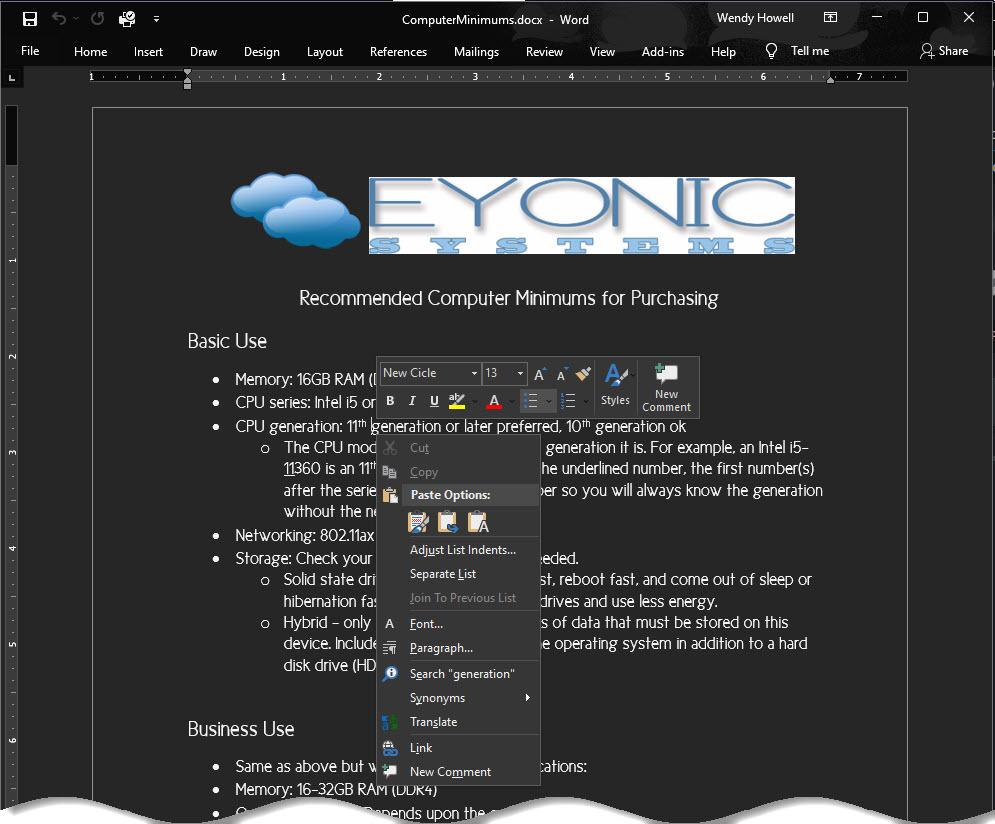
Task: Choose Adjust List Indents from context menu
Action: 458,550
